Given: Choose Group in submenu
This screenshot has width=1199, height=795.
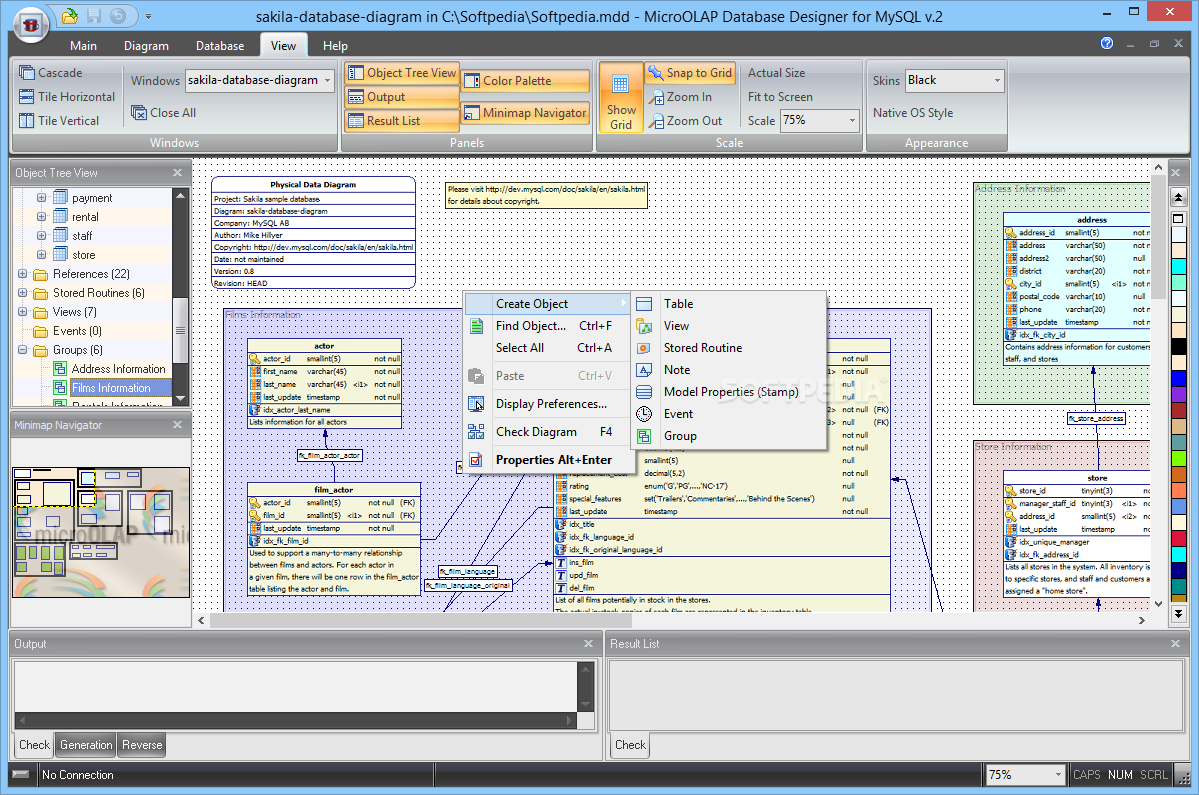Looking at the screenshot, I should tap(729, 436).
